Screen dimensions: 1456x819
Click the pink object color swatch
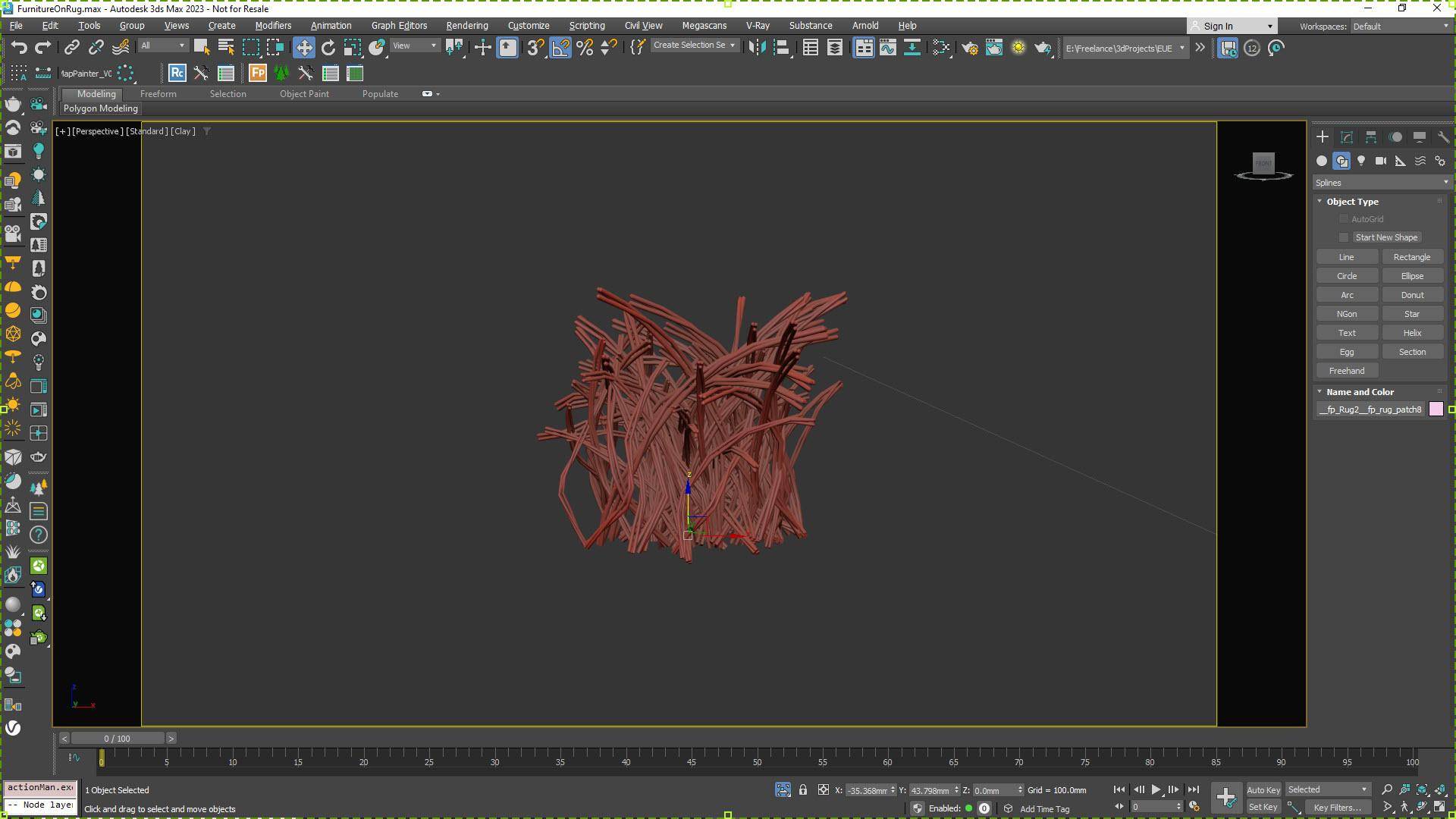click(x=1436, y=409)
